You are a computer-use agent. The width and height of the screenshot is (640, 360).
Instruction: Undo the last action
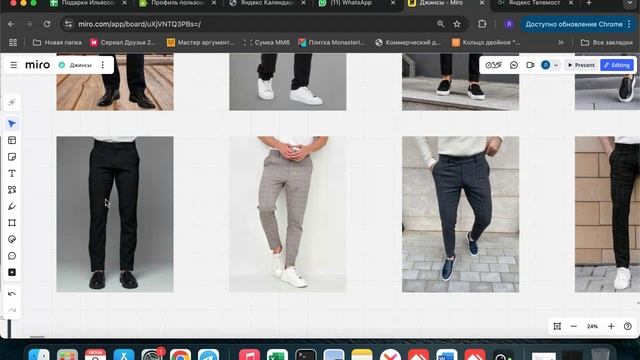[x=12, y=294]
